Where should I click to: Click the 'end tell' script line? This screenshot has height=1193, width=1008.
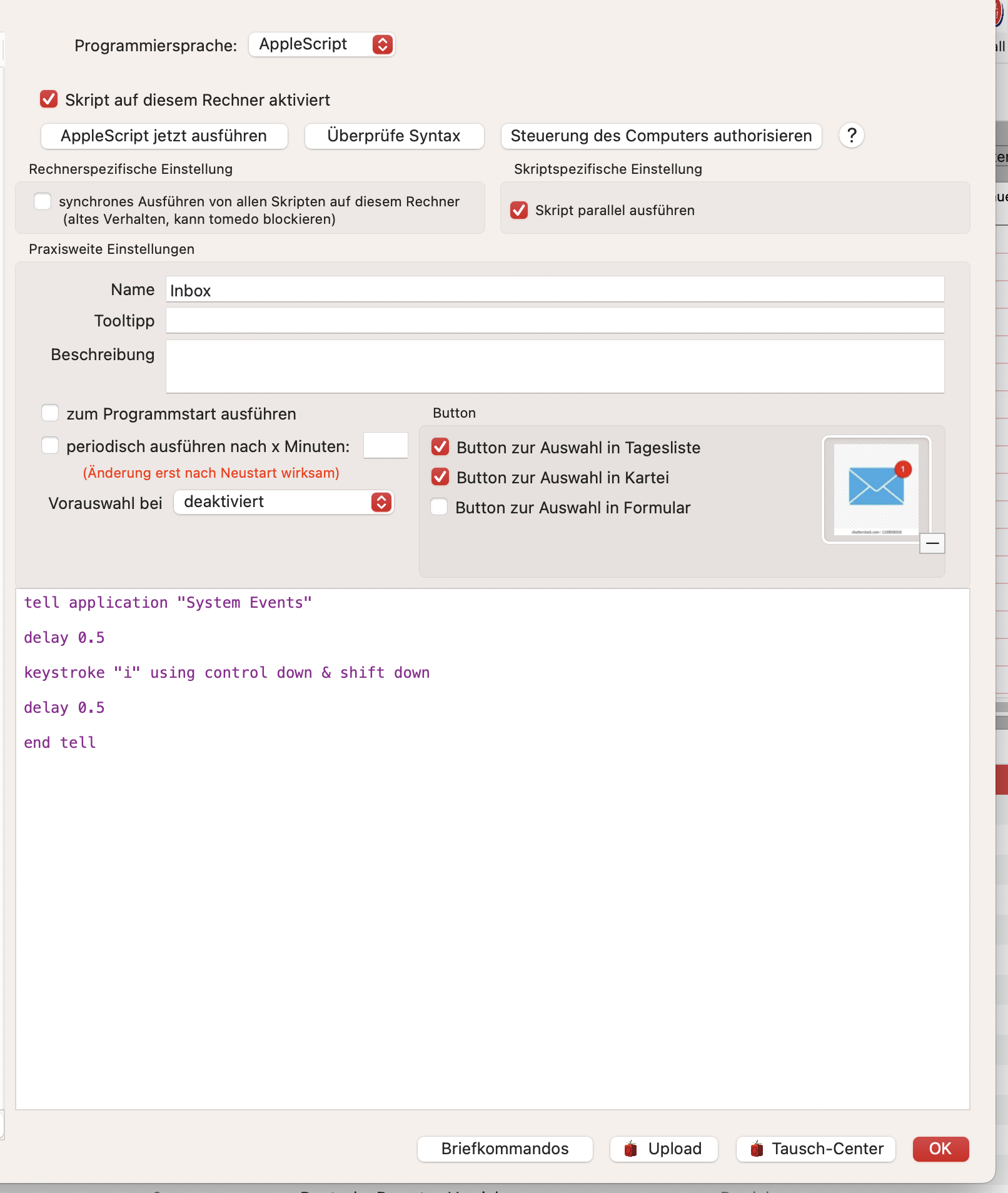click(60, 742)
